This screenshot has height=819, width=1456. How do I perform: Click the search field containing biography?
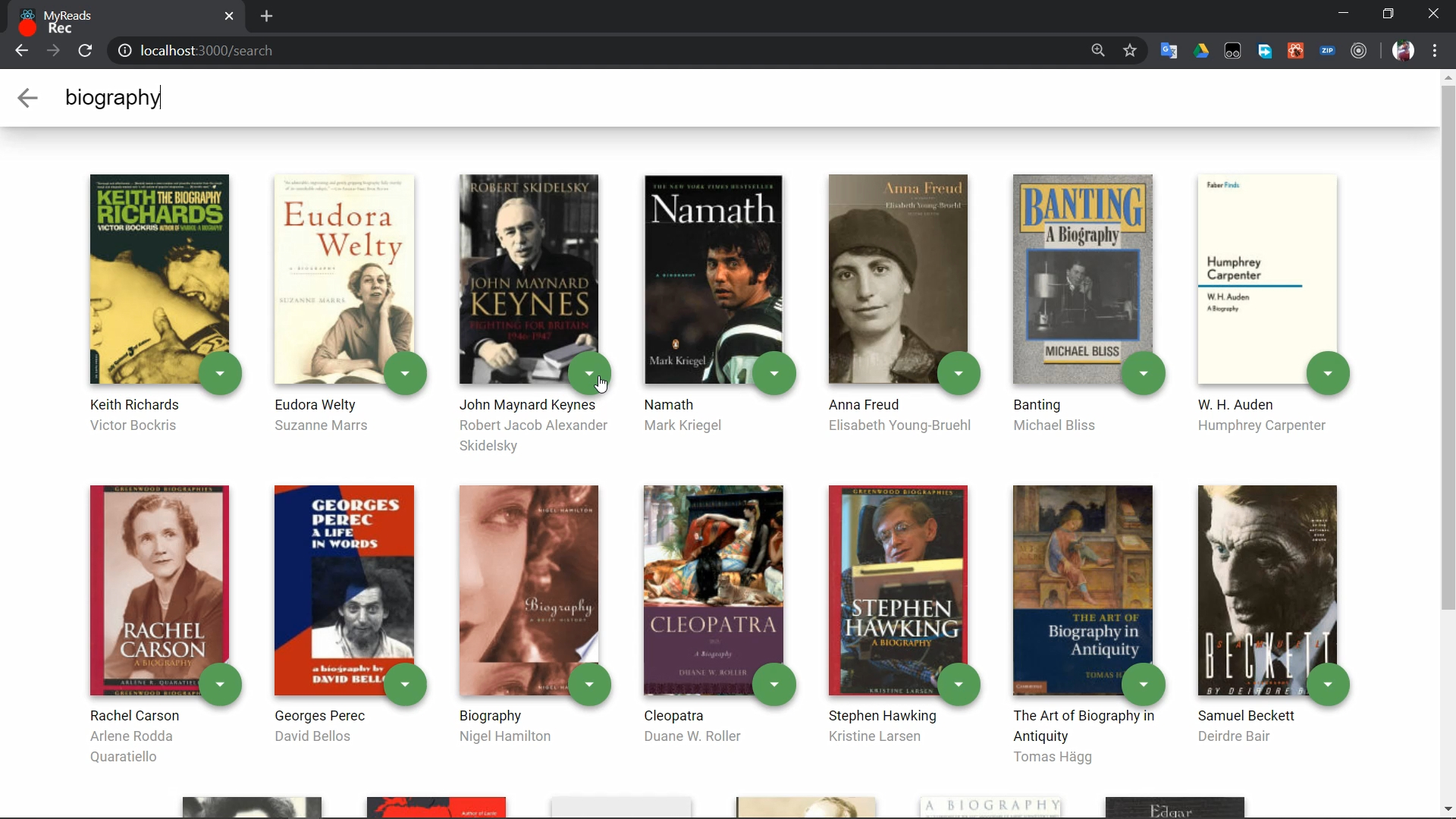743,98
